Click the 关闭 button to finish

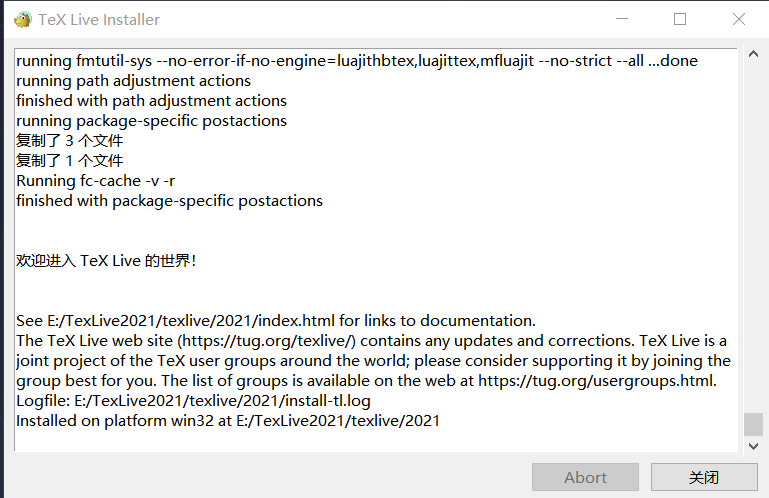pyautogui.click(x=704, y=477)
